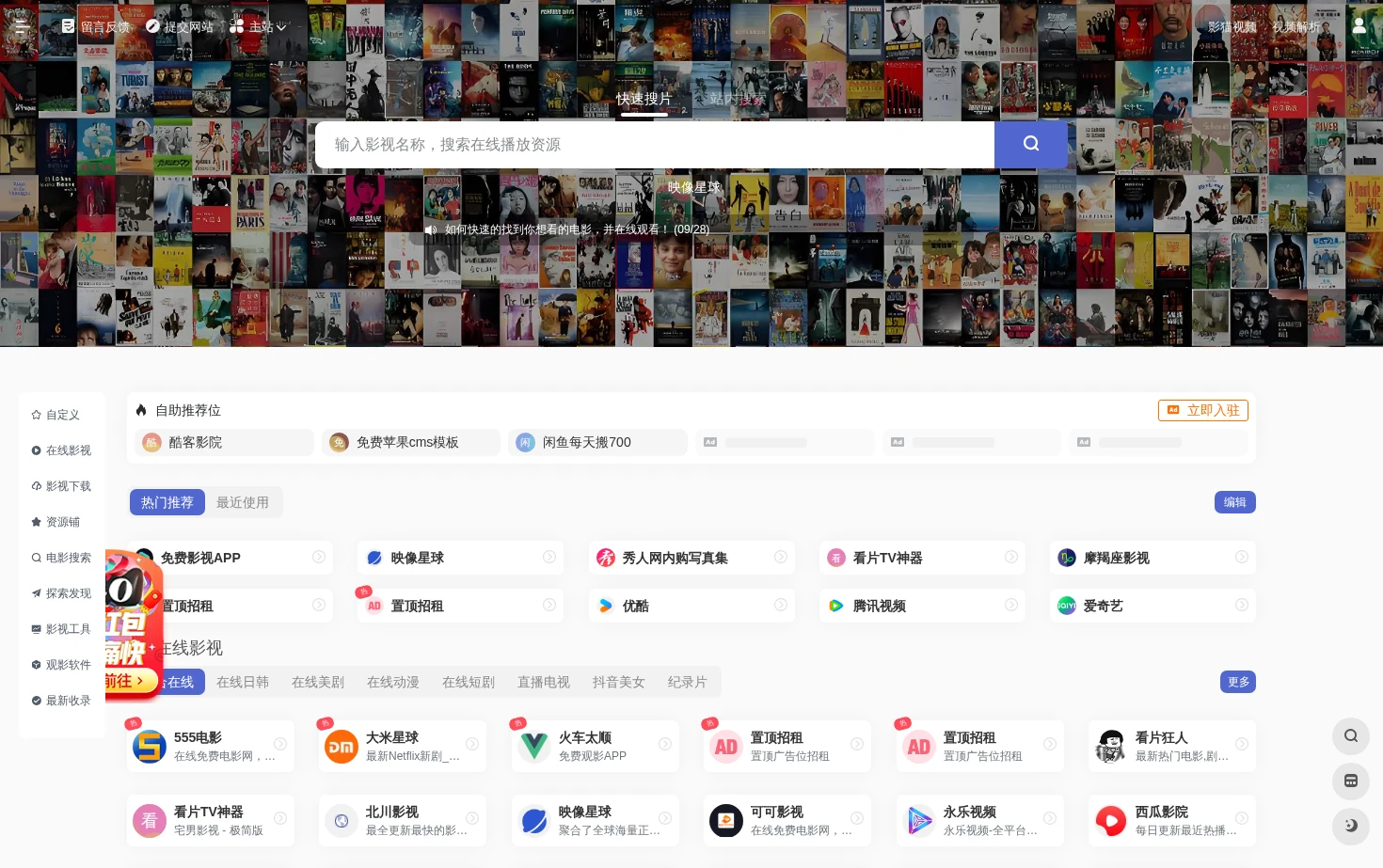This screenshot has height=868, width=1383.
Task: Click the floating sidebar layout icon button
Action: pos(1351,781)
